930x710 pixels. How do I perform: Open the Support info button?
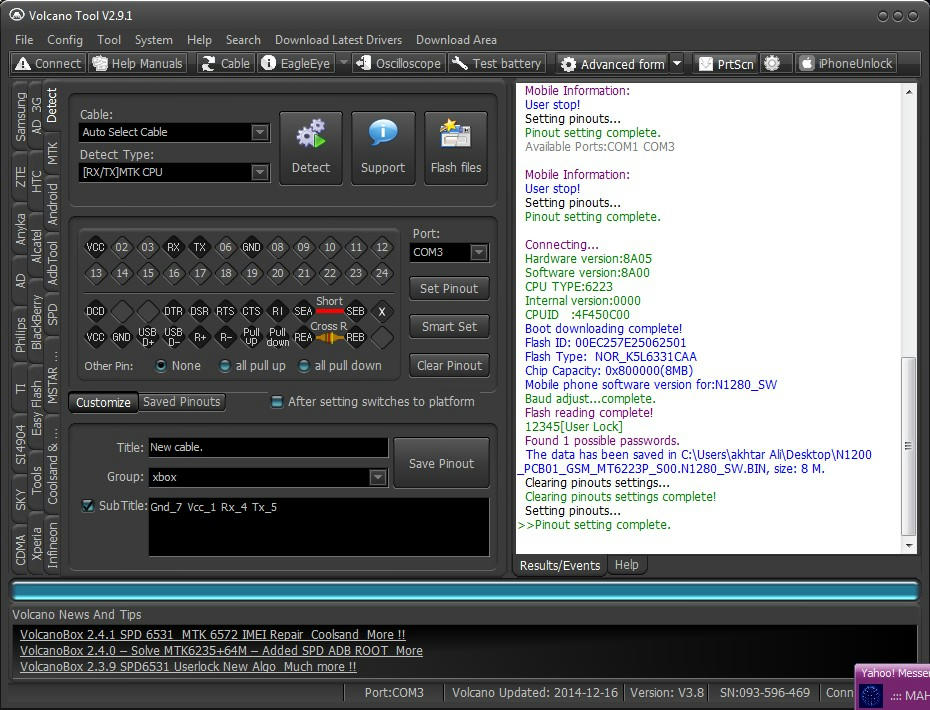(x=383, y=148)
